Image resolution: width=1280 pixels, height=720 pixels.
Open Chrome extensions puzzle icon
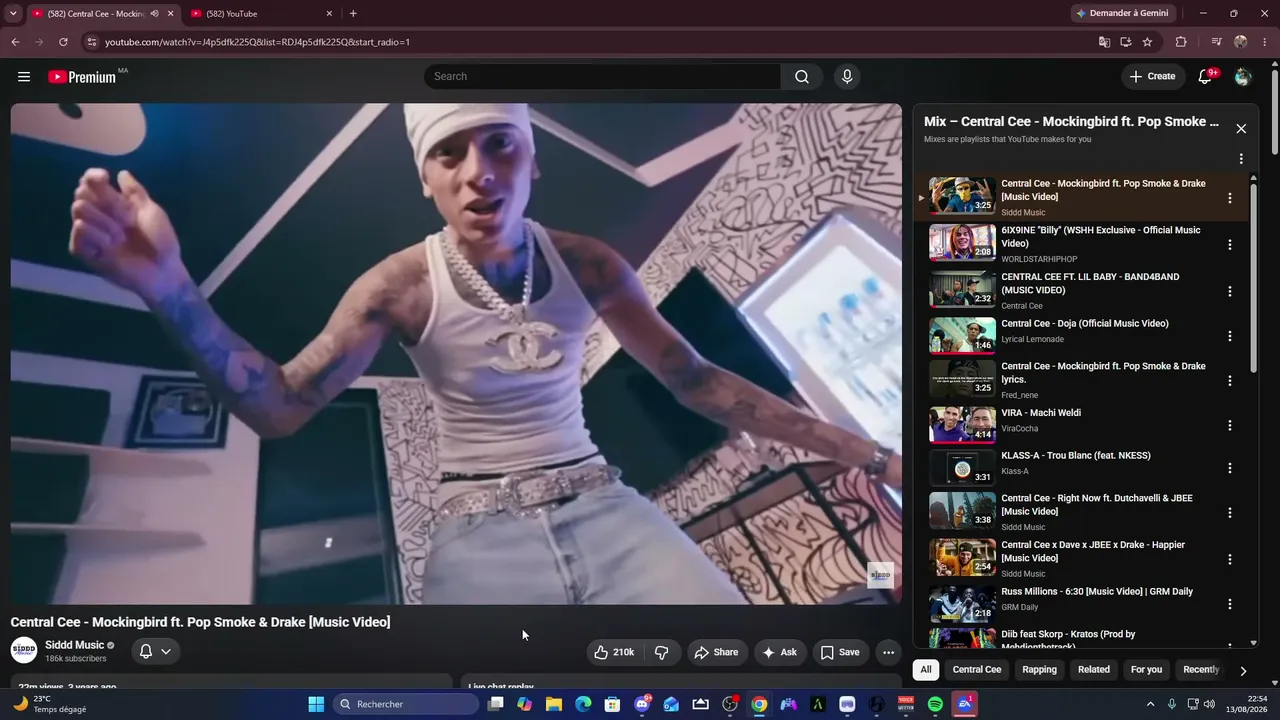1181,42
